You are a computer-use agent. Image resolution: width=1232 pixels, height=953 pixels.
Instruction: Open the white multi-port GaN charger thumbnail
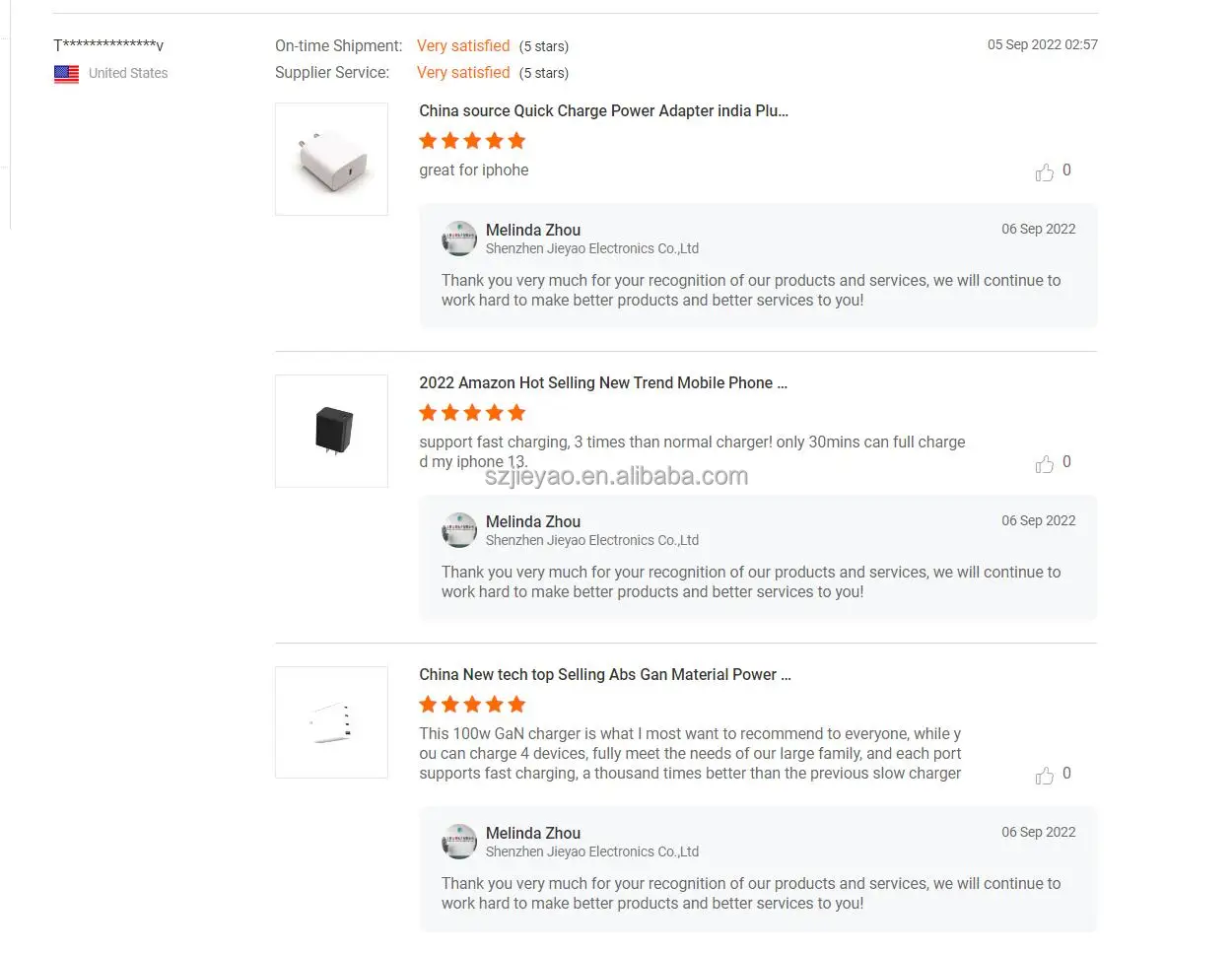pos(331,722)
